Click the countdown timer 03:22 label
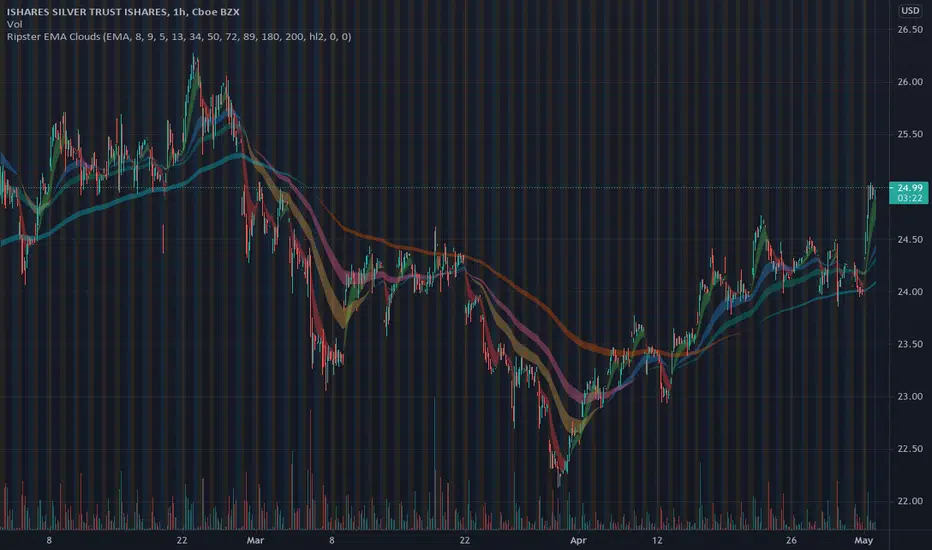Viewport: 932px width, 550px height. 909,198
